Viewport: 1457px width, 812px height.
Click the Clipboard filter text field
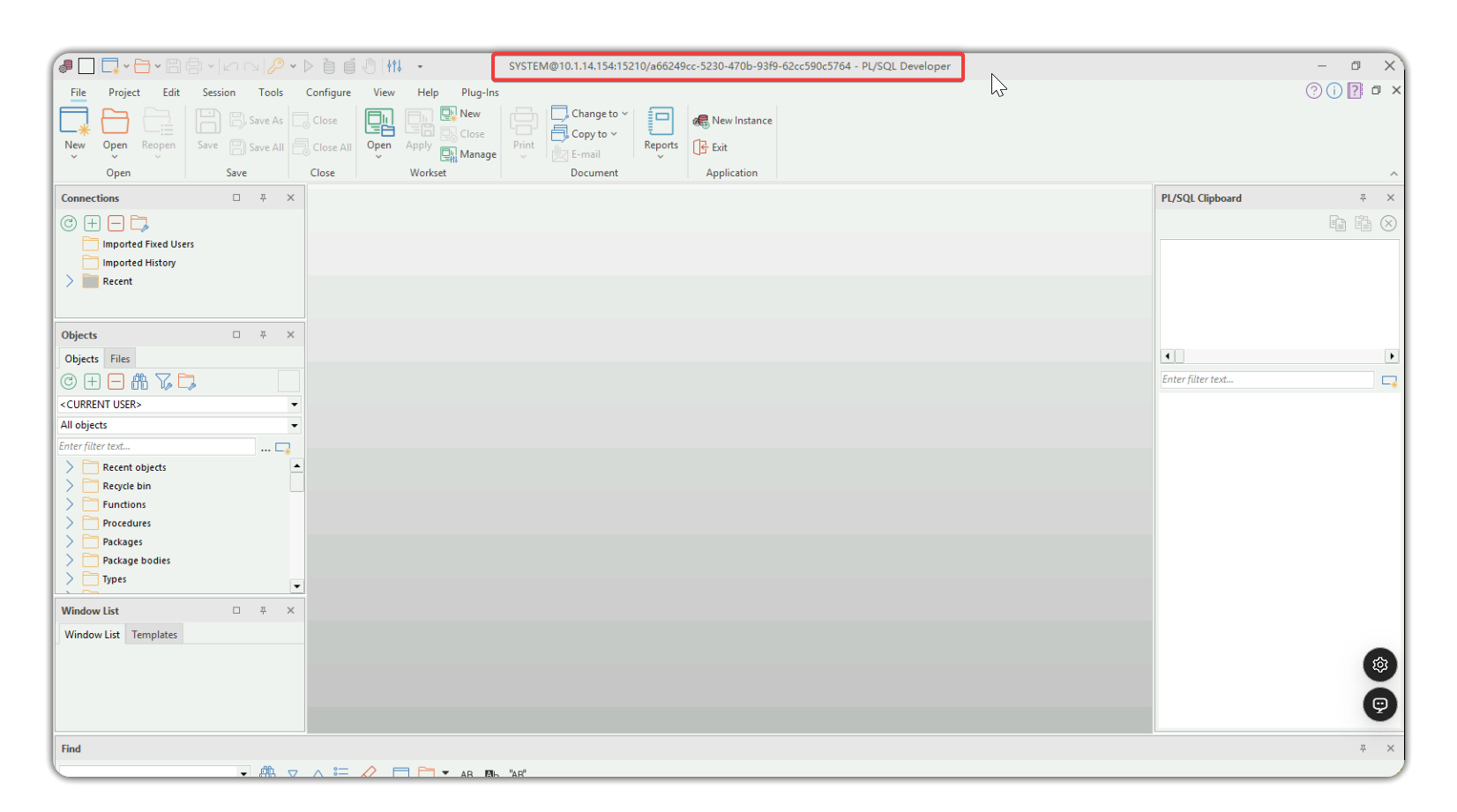pos(1266,380)
